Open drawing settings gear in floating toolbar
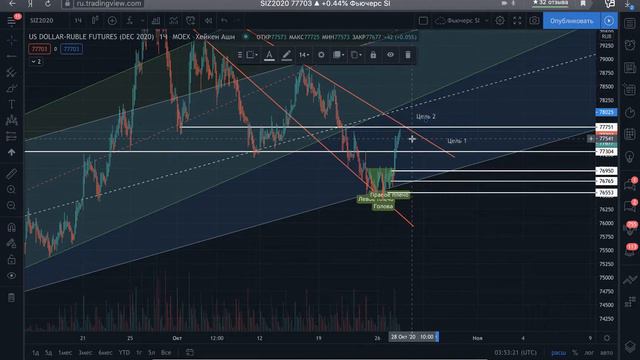The image size is (640, 360). coord(321,55)
